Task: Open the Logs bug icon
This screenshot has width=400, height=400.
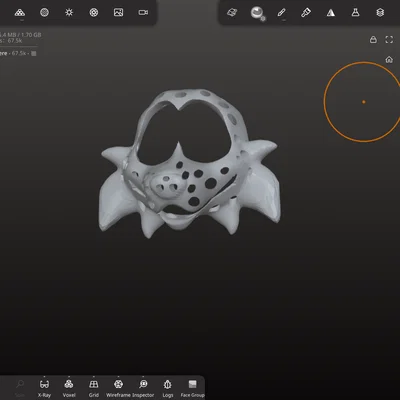Action: 168,388
